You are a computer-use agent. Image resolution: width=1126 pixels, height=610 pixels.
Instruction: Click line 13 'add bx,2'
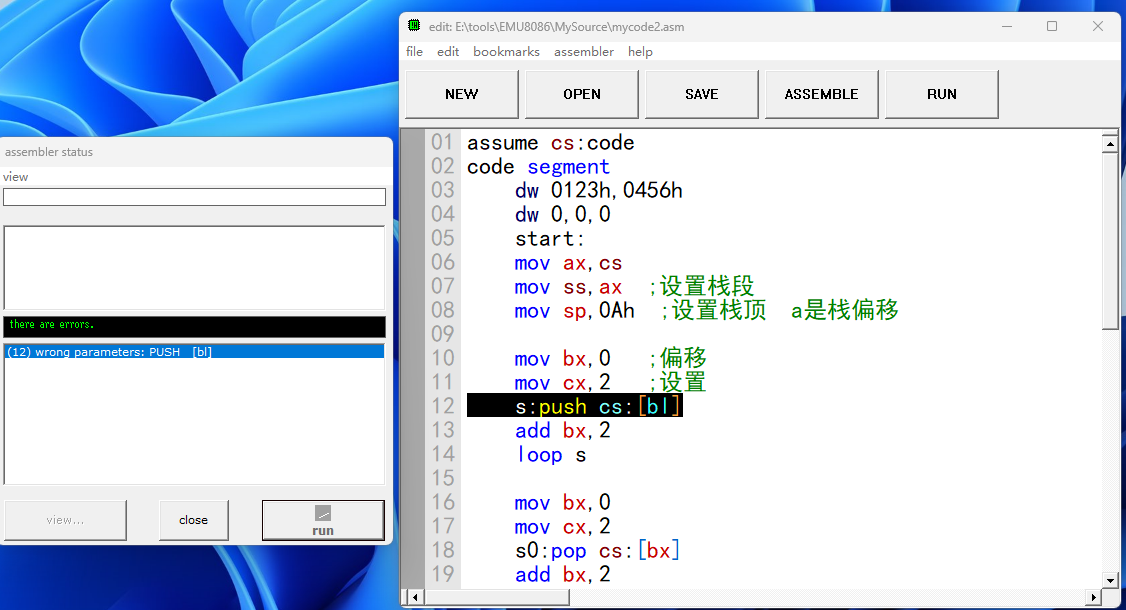pyautogui.click(x=563, y=431)
